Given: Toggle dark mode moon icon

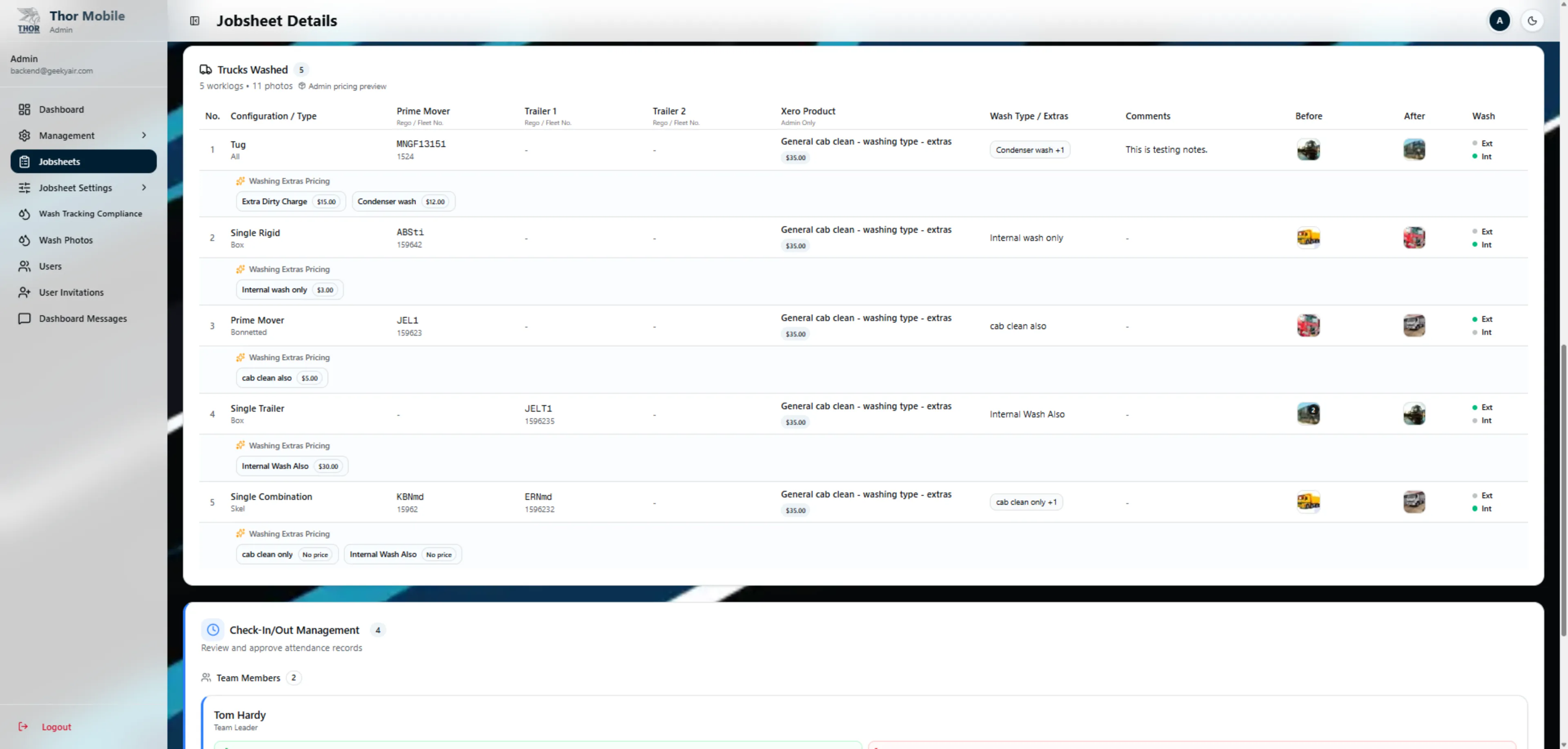Looking at the screenshot, I should pos(1532,21).
